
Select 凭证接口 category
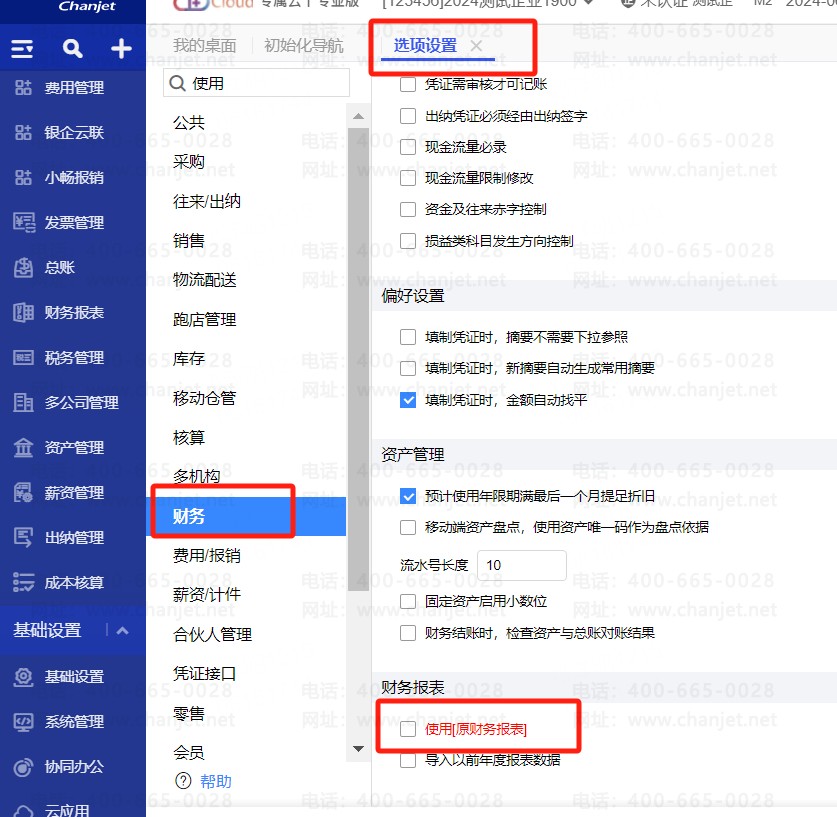tap(204, 673)
